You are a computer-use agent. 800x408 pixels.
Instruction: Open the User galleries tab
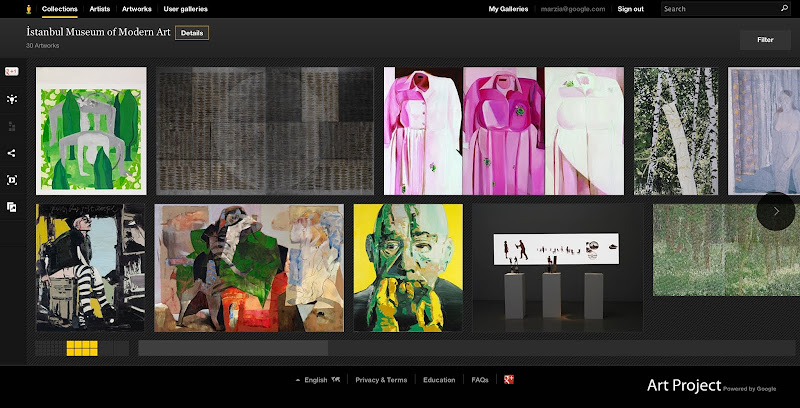[x=185, y=9]
